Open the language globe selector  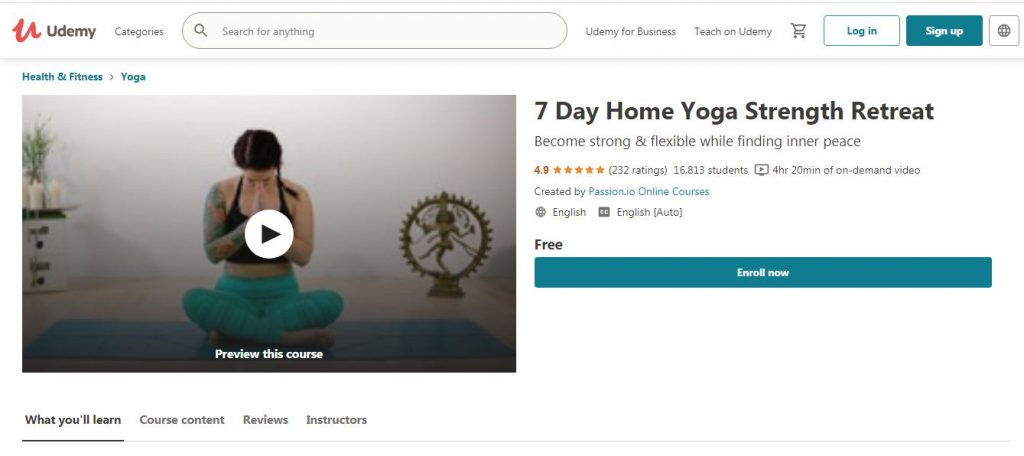[1004, 31]
